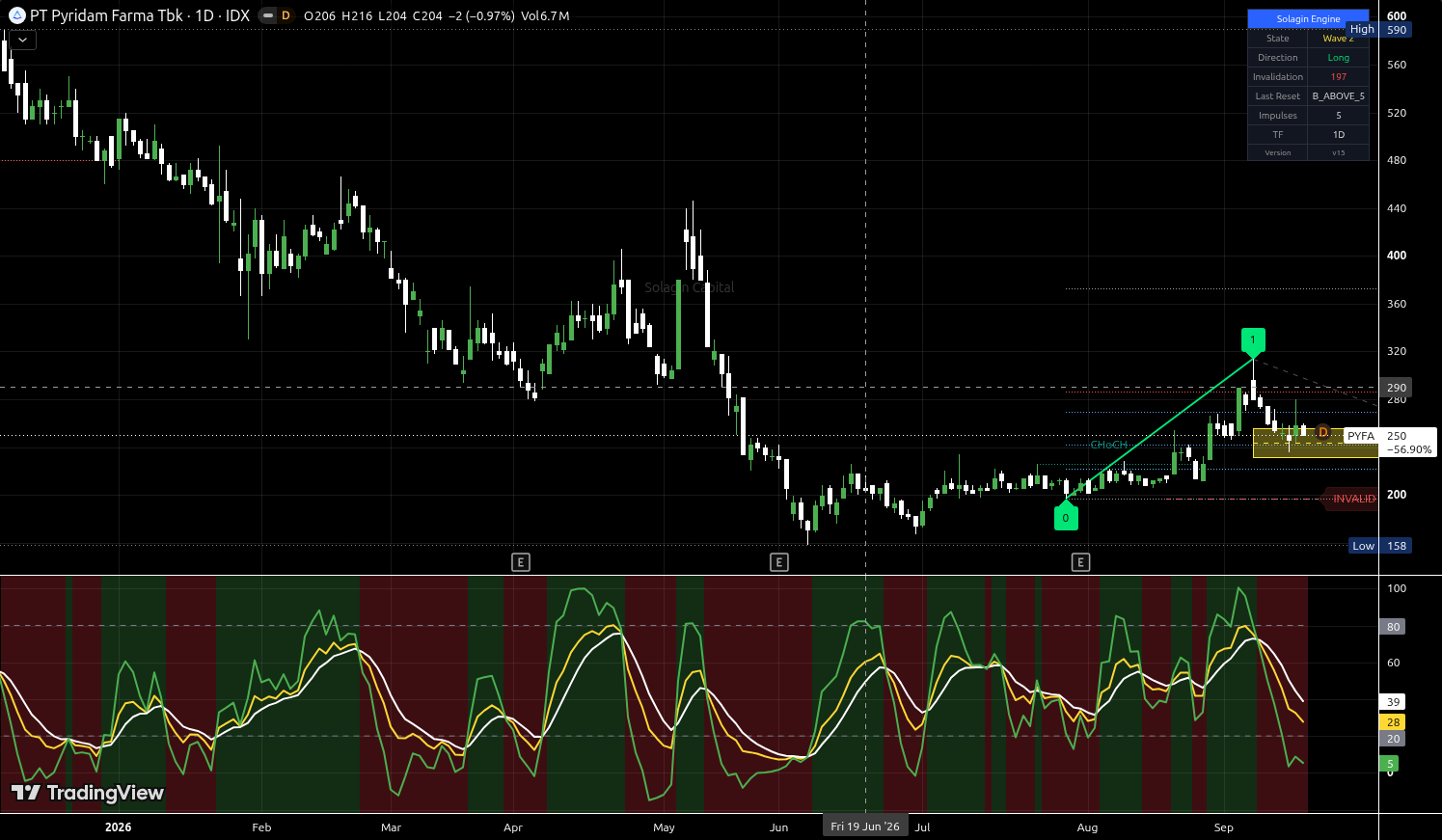
Task: Click the 520 price scale label
Action: [x=1397, y=113]
